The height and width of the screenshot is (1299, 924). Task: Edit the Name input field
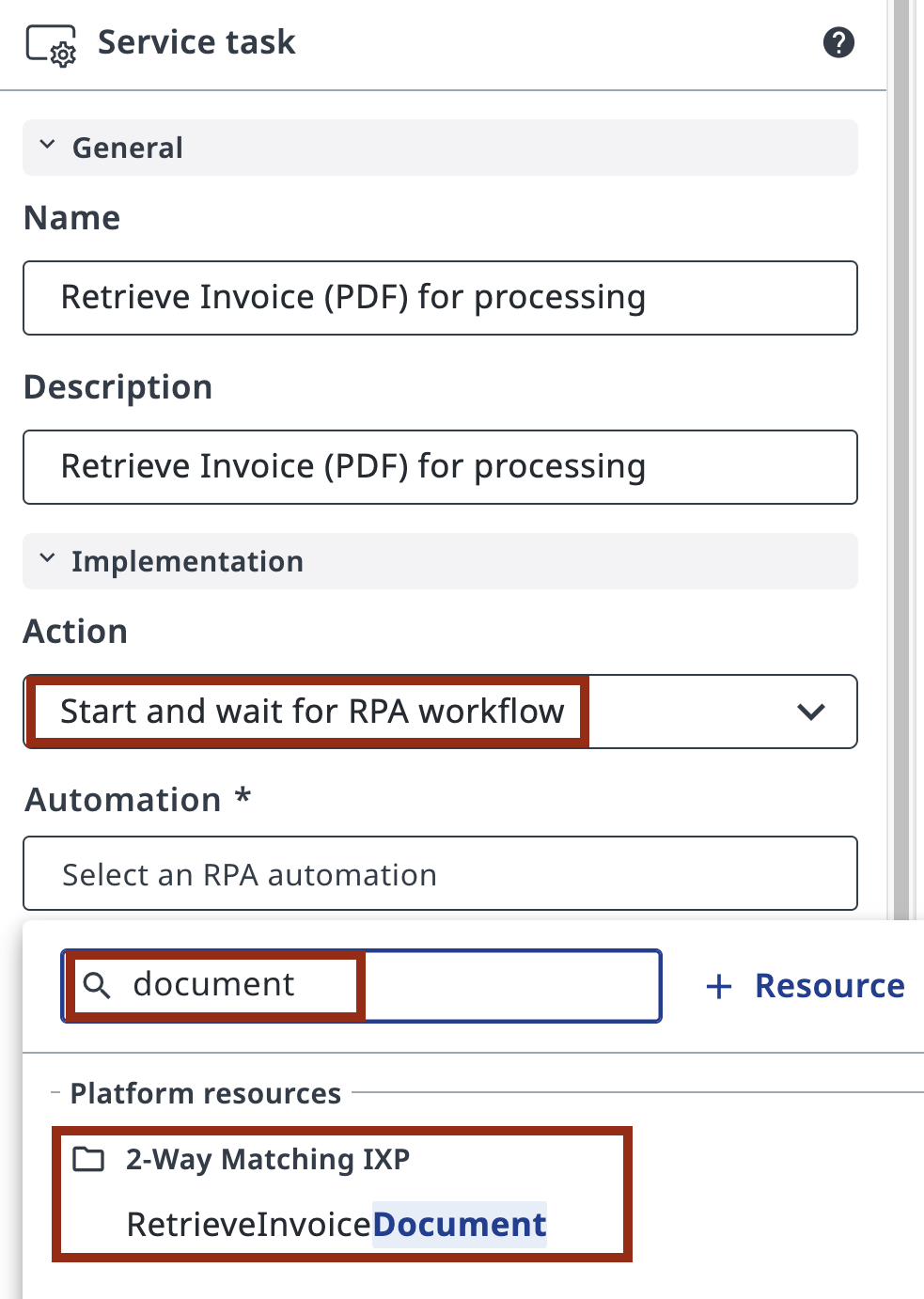pos(440,298)
